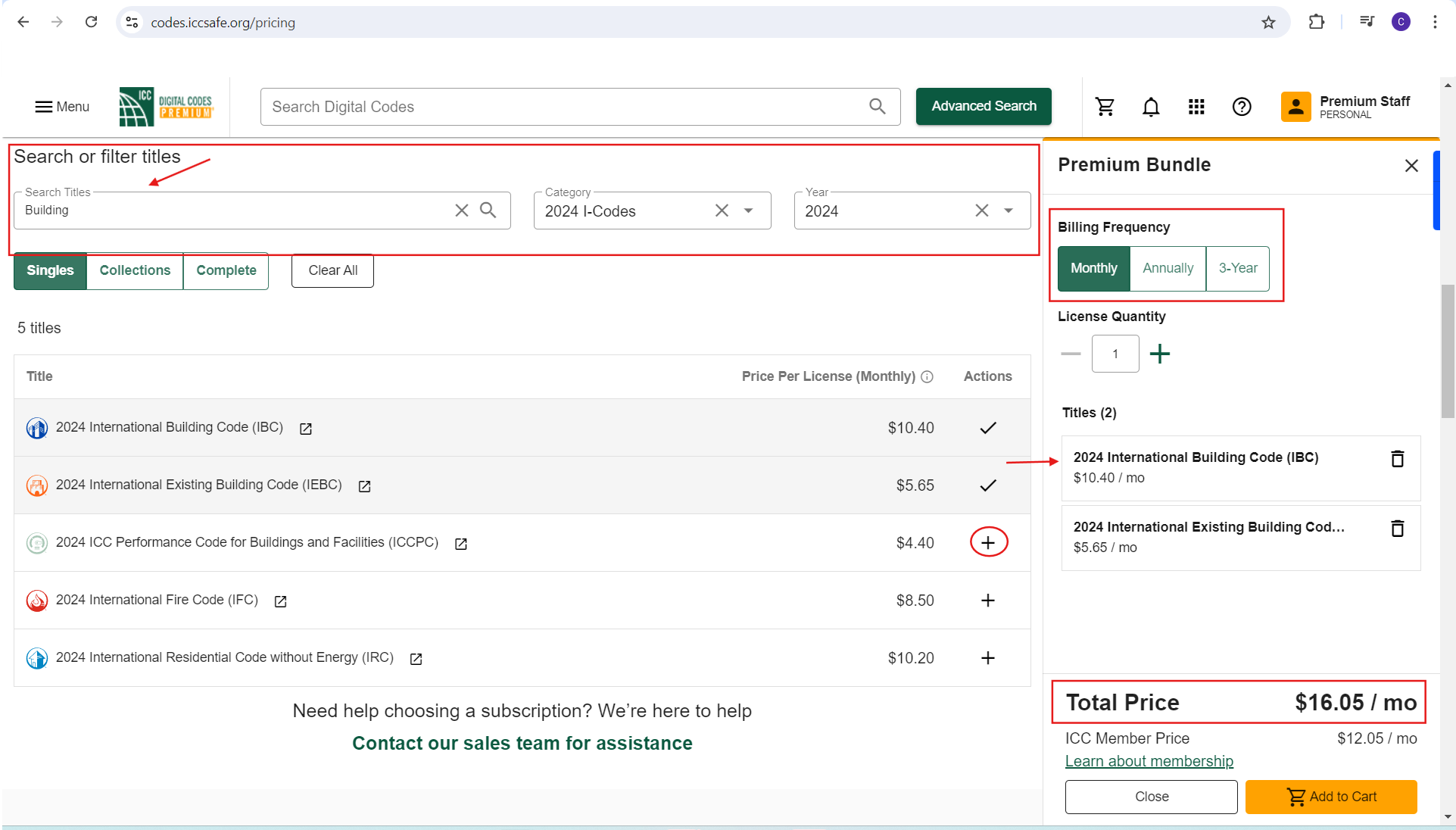Viewport: 1456px width, 830px height.
Task: Switch to Complete tab
Action: coord(226,270)
